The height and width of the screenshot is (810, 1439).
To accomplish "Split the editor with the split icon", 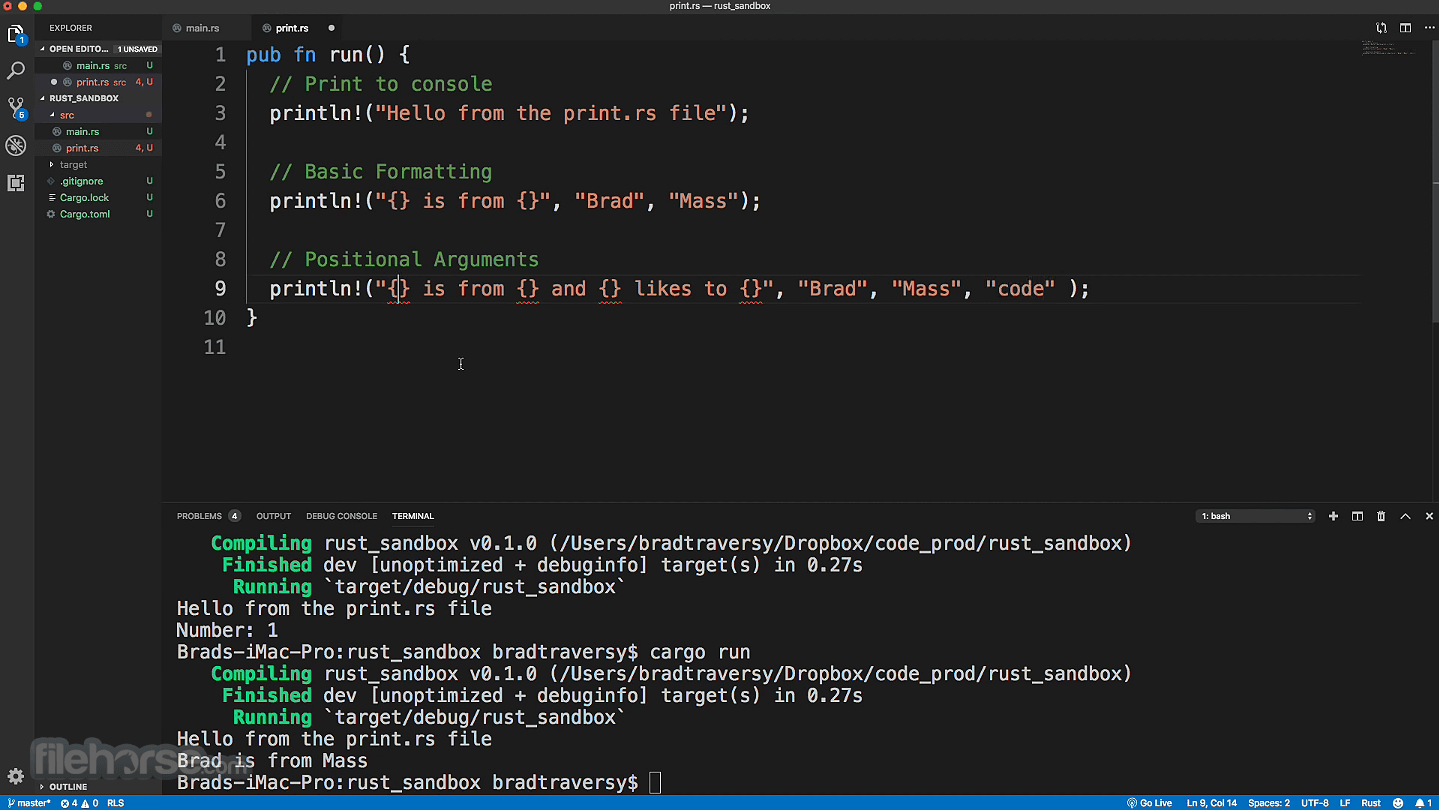I will pyautogui.click(x=1405, y=28).
